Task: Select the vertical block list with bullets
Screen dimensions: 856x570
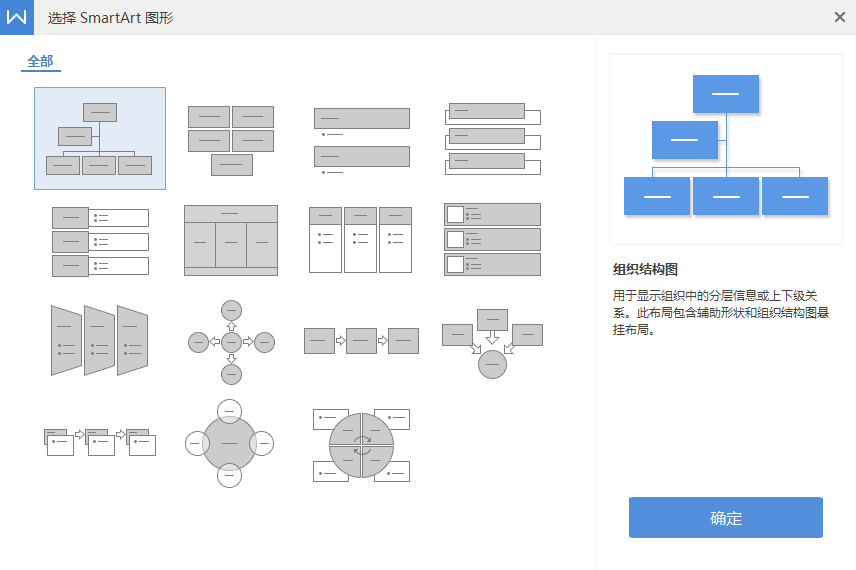Action: 100,241
